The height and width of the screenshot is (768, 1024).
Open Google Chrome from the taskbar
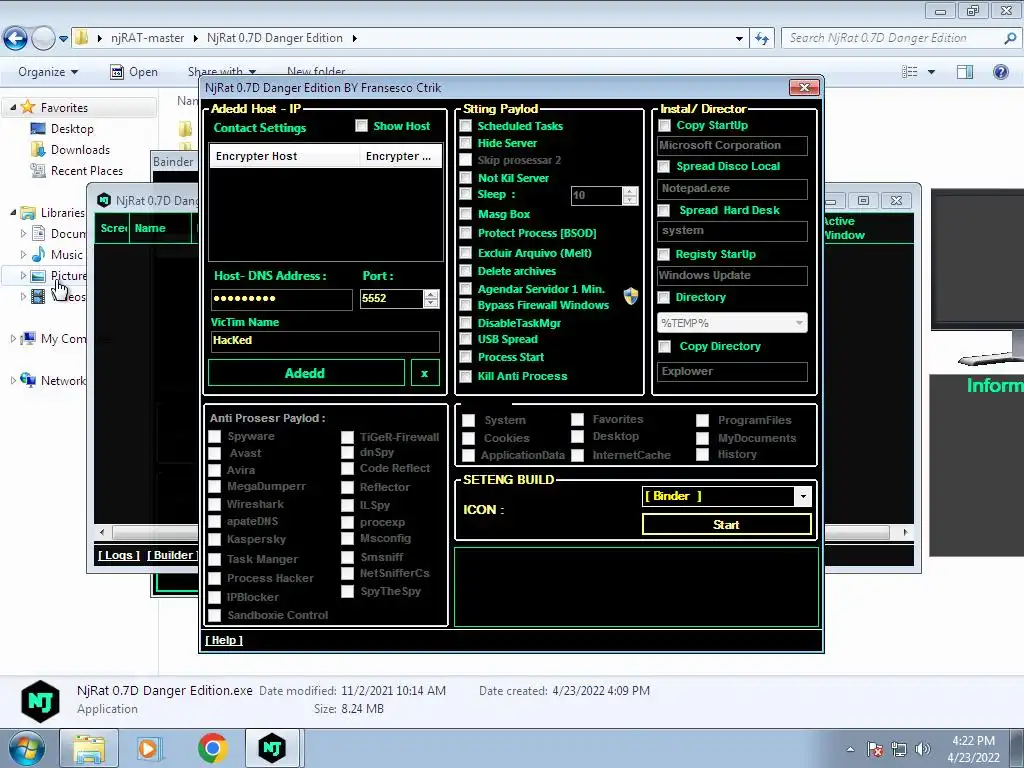(x=212, y=748)
